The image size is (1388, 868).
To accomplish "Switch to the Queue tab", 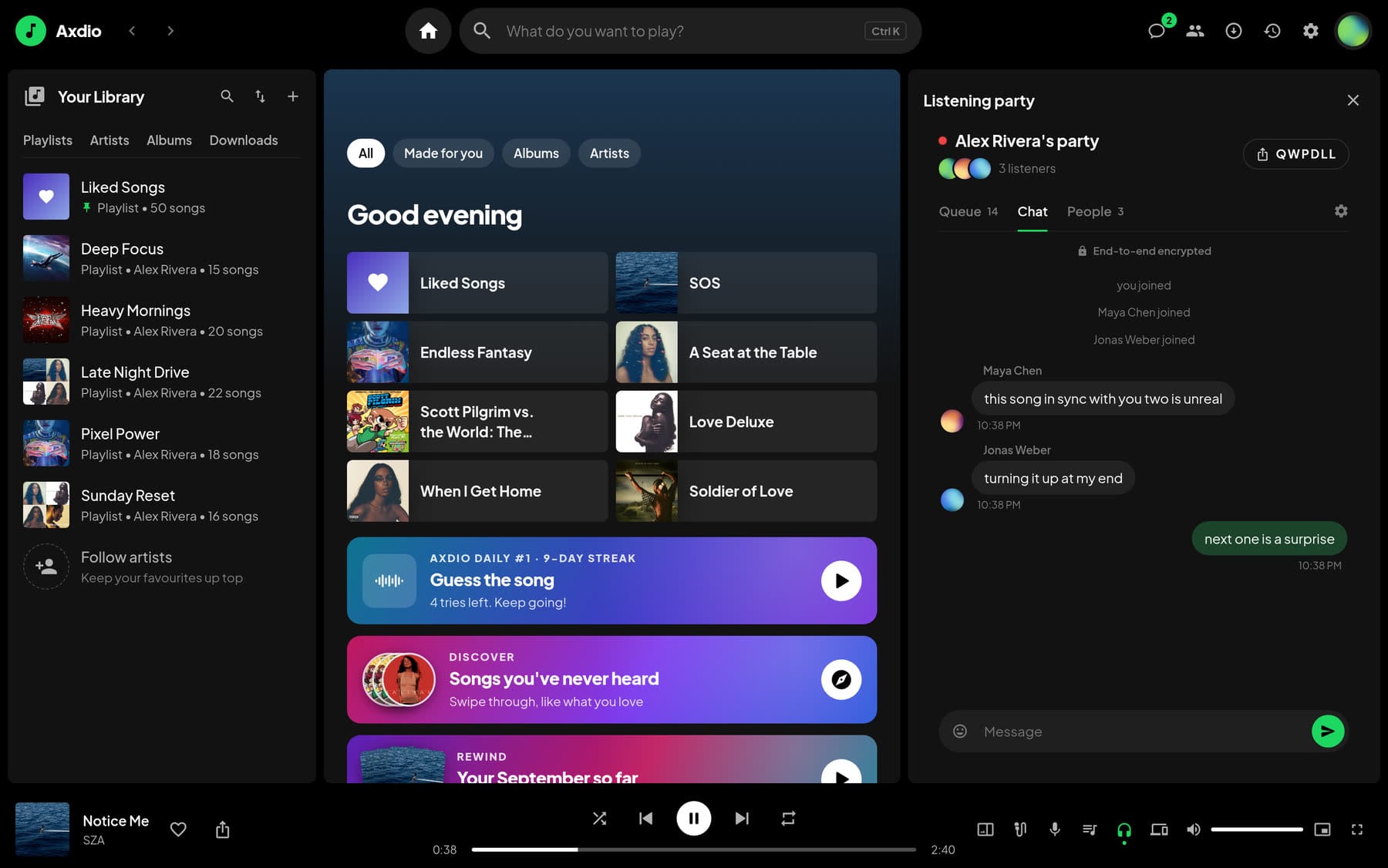I will click(x=969, y=211).
